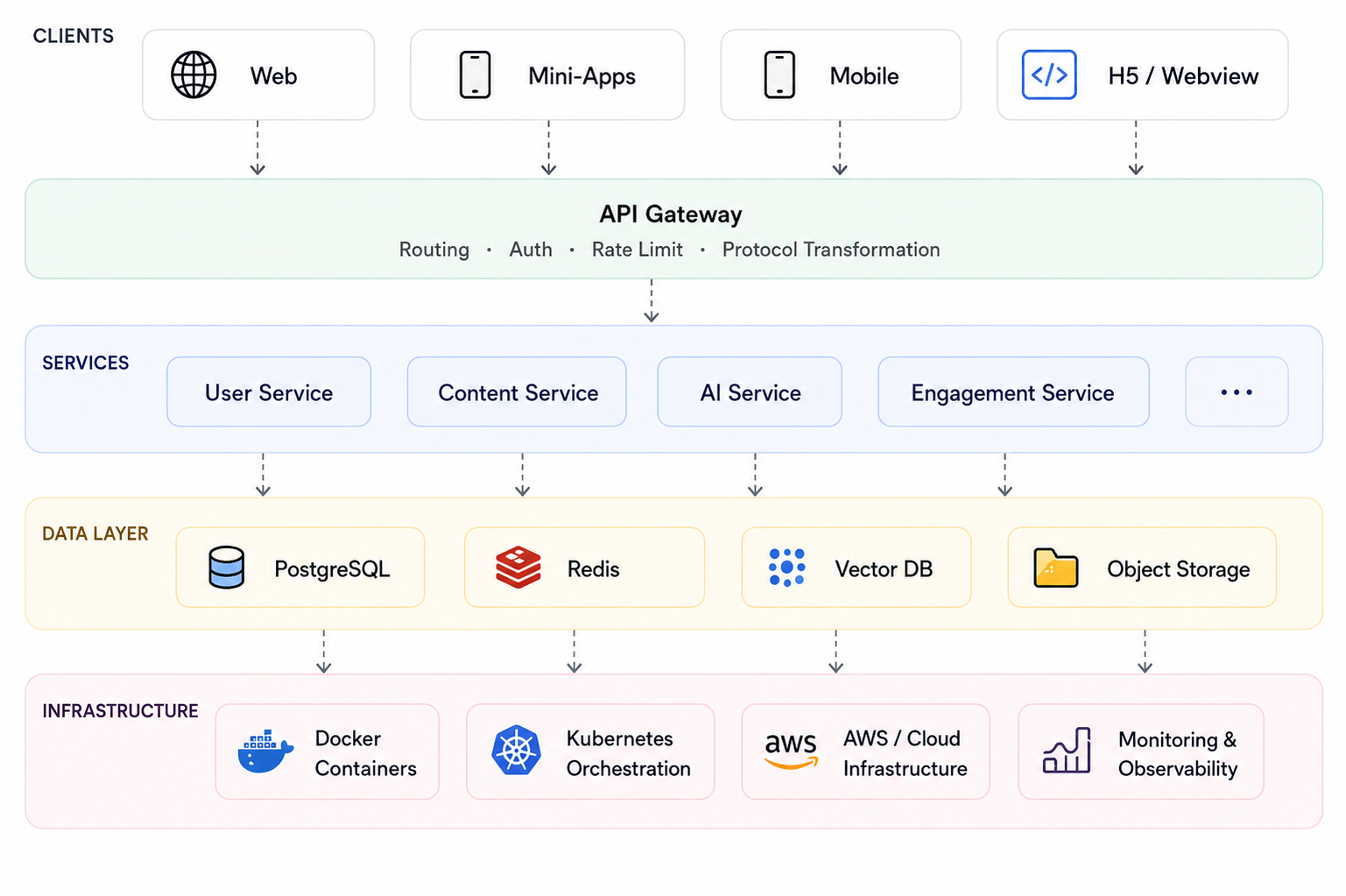Select the Engagement Service box
The width and height of the screenshot is (1346, 896).
click(x=1013, y=392)
